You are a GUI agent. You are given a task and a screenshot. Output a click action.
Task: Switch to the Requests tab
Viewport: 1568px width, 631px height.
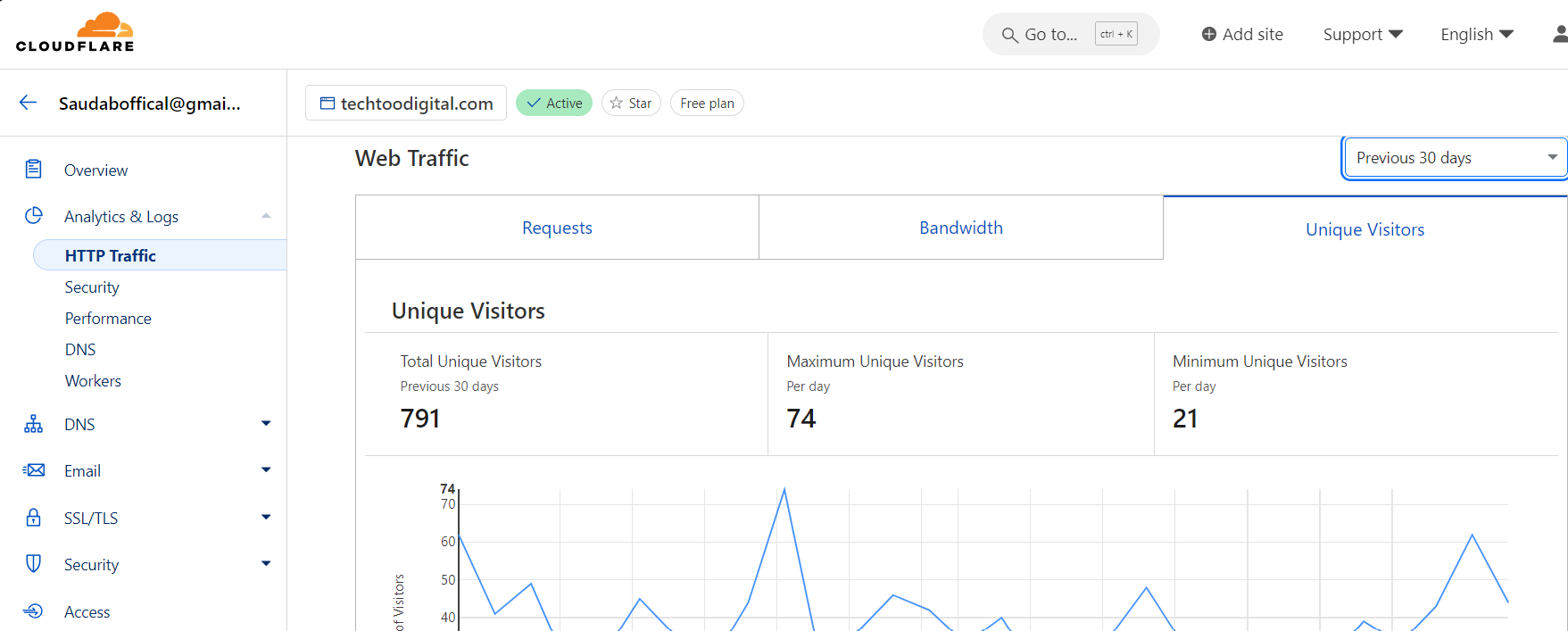557,228
